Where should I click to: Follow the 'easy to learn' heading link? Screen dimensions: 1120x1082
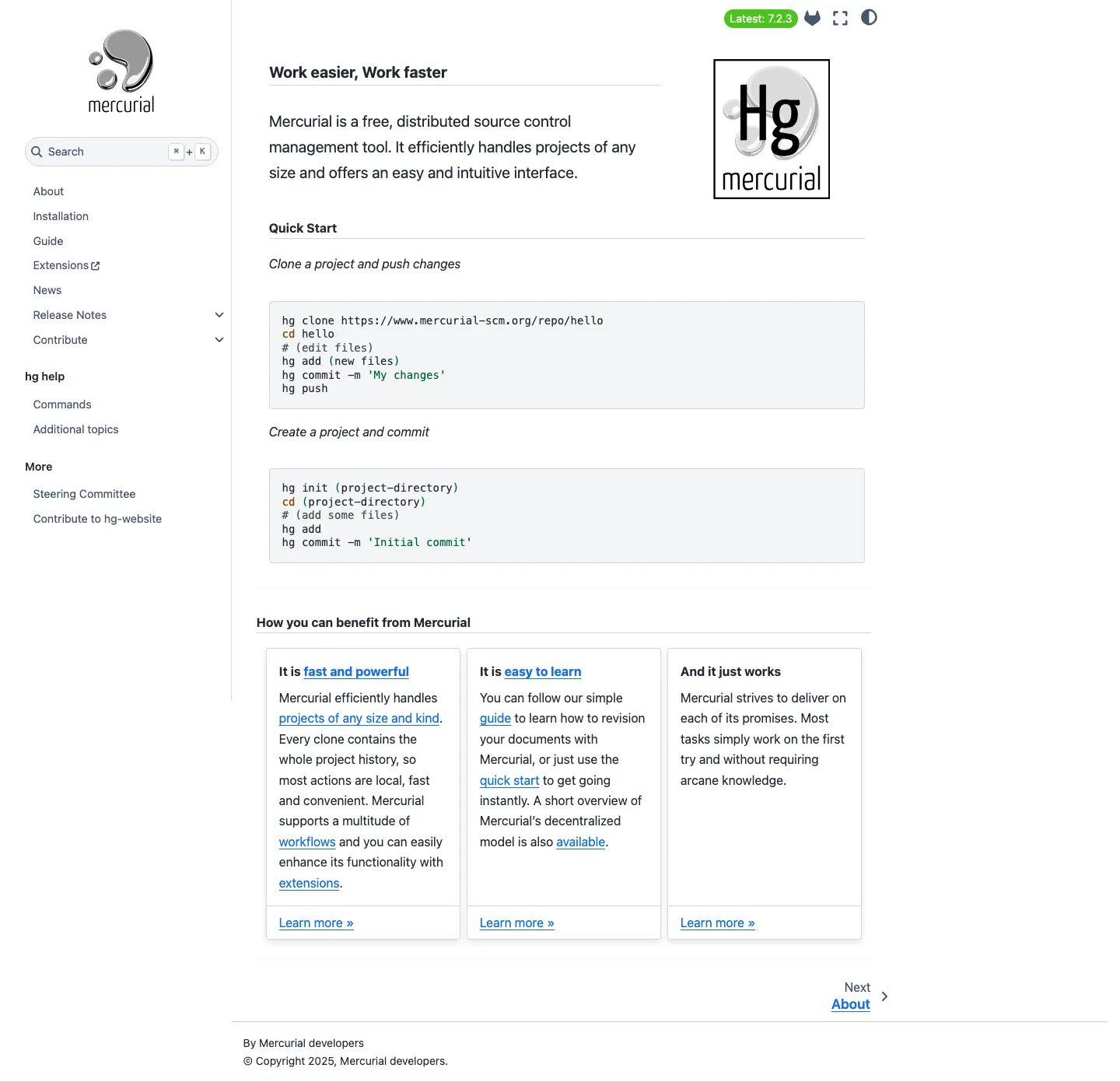[543, 671]
